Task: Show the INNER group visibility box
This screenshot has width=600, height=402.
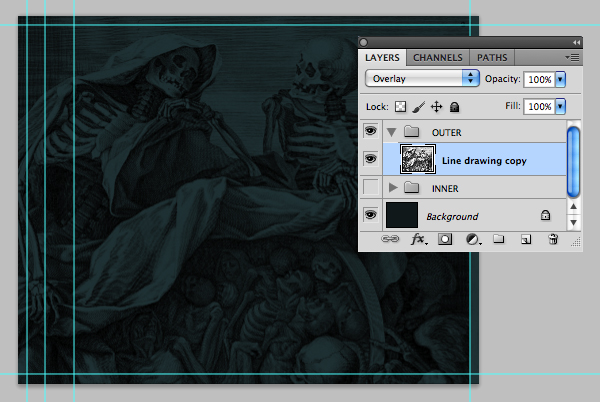Action: (x=370, y=187)
